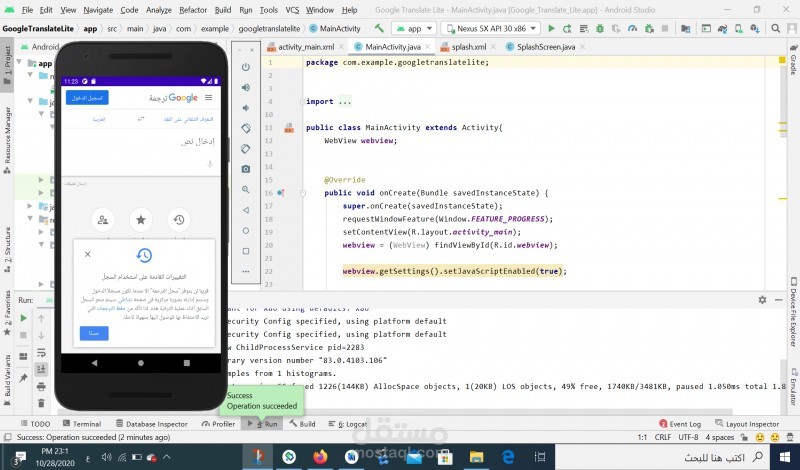The width and height of the screenshot is (800, 470).
Task: Open the Database Inspector tool window
Action: point(152,424)
